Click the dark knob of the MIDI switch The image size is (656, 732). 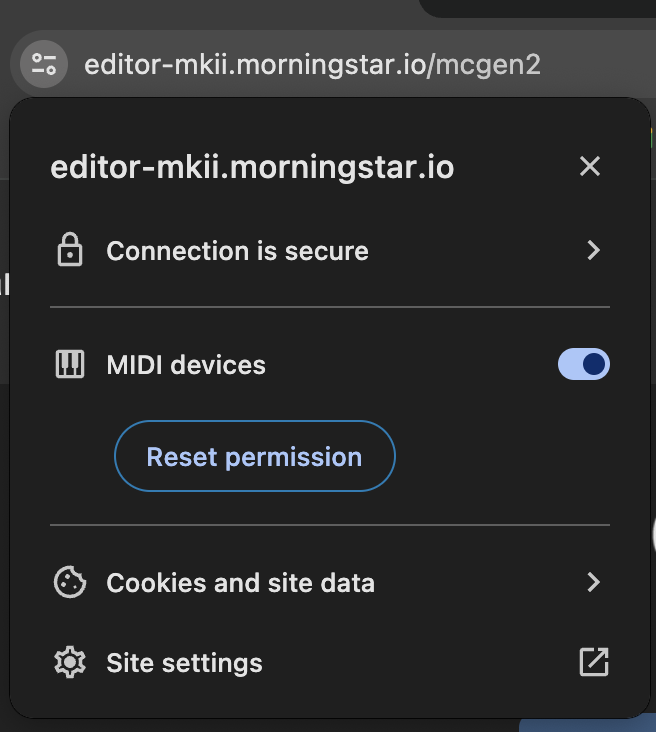click(593, 365)
